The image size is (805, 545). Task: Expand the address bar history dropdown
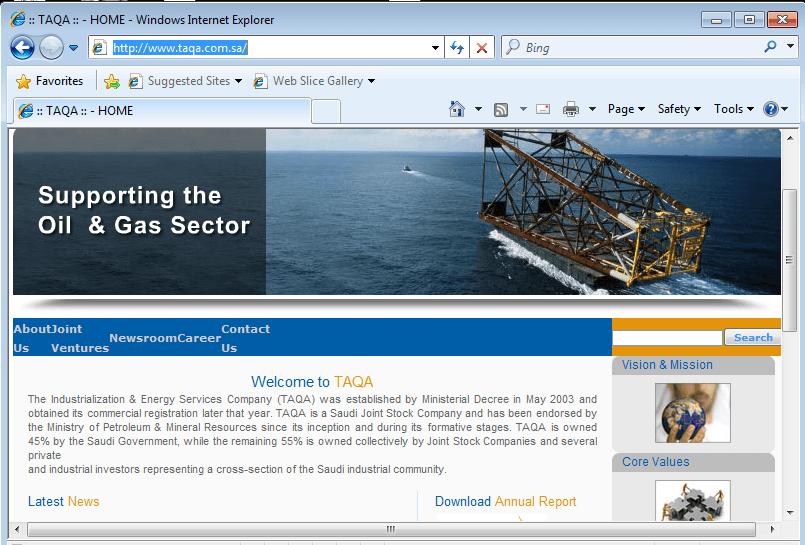coord(435,48)
